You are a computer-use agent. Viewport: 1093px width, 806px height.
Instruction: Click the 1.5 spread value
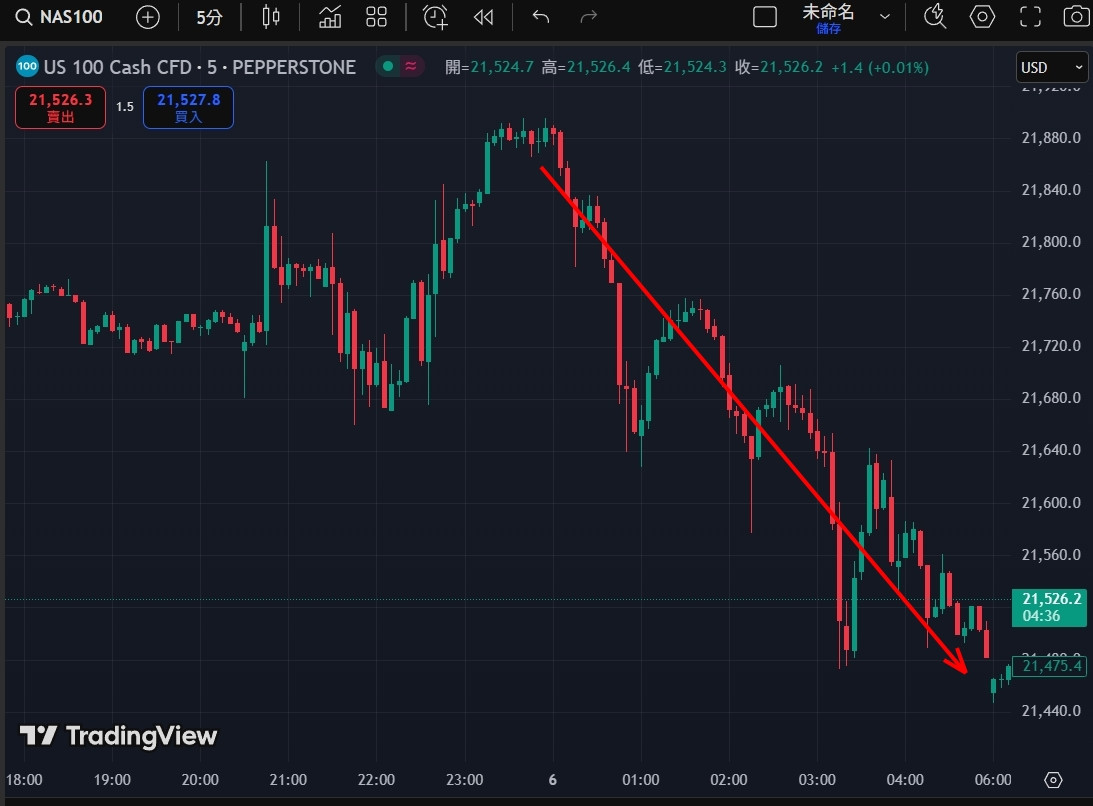[x=125, y=107]
